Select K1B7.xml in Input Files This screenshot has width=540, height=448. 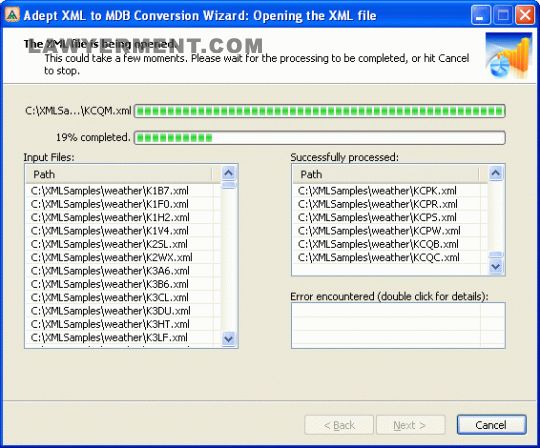click(110, 191)
